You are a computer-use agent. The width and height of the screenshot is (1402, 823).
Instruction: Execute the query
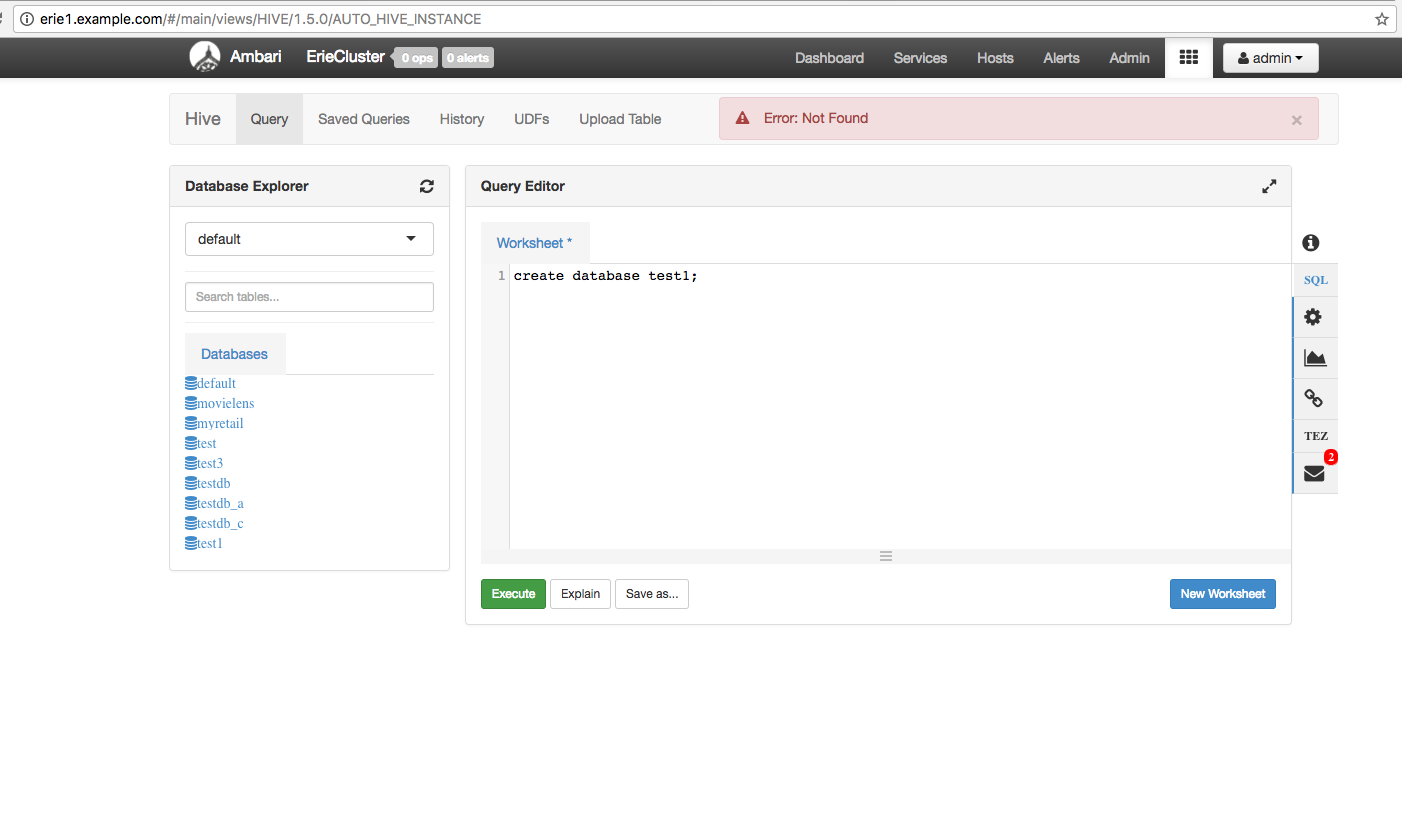coord(513,594)
